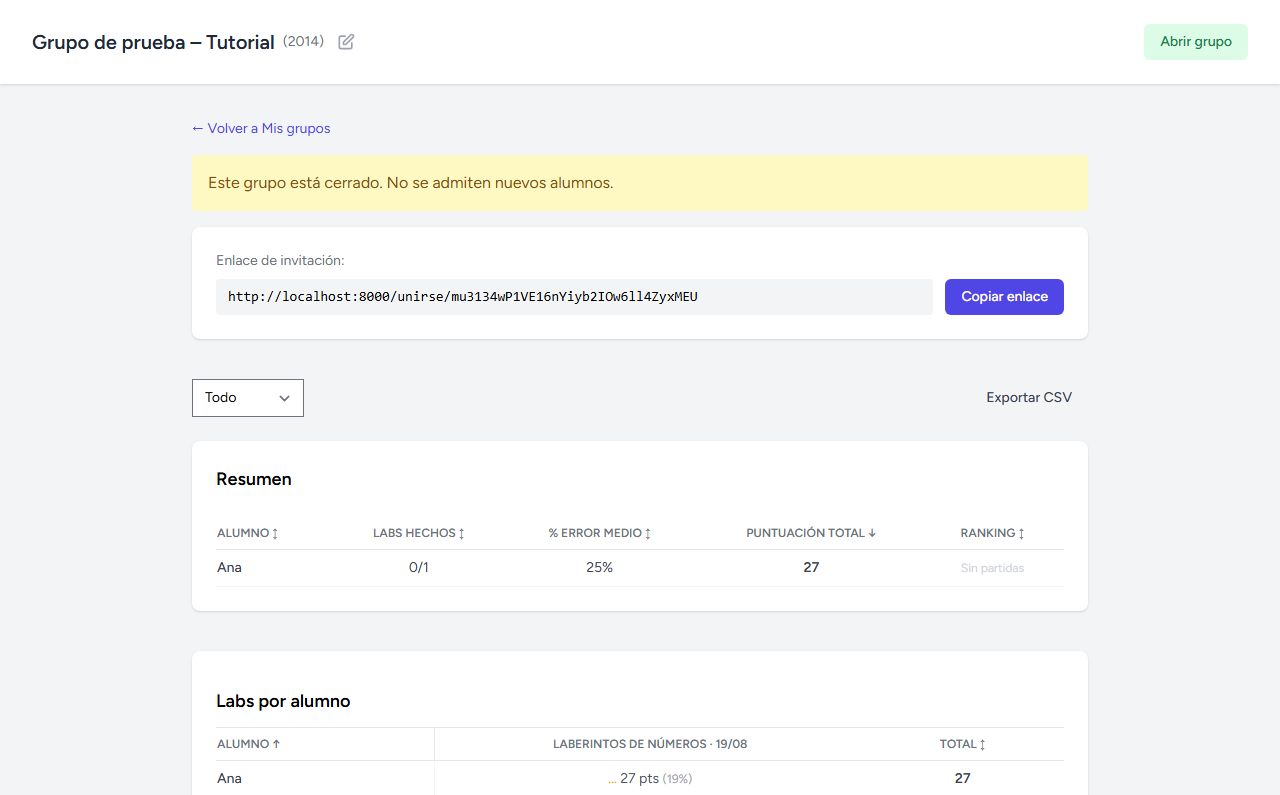This screenshot has width=1280, height=795.
Task: Click the invitation link URL field
Action: tap(574, 297)
